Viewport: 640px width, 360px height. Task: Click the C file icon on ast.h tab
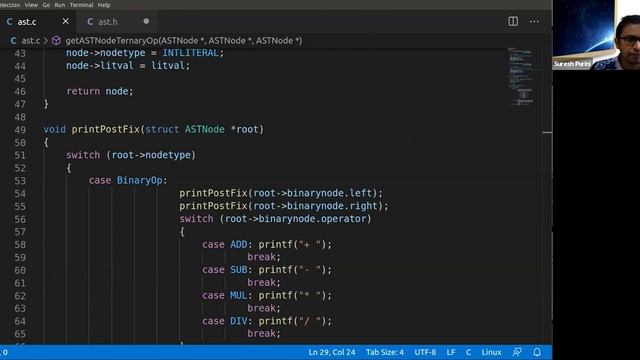tap(90, 22)
